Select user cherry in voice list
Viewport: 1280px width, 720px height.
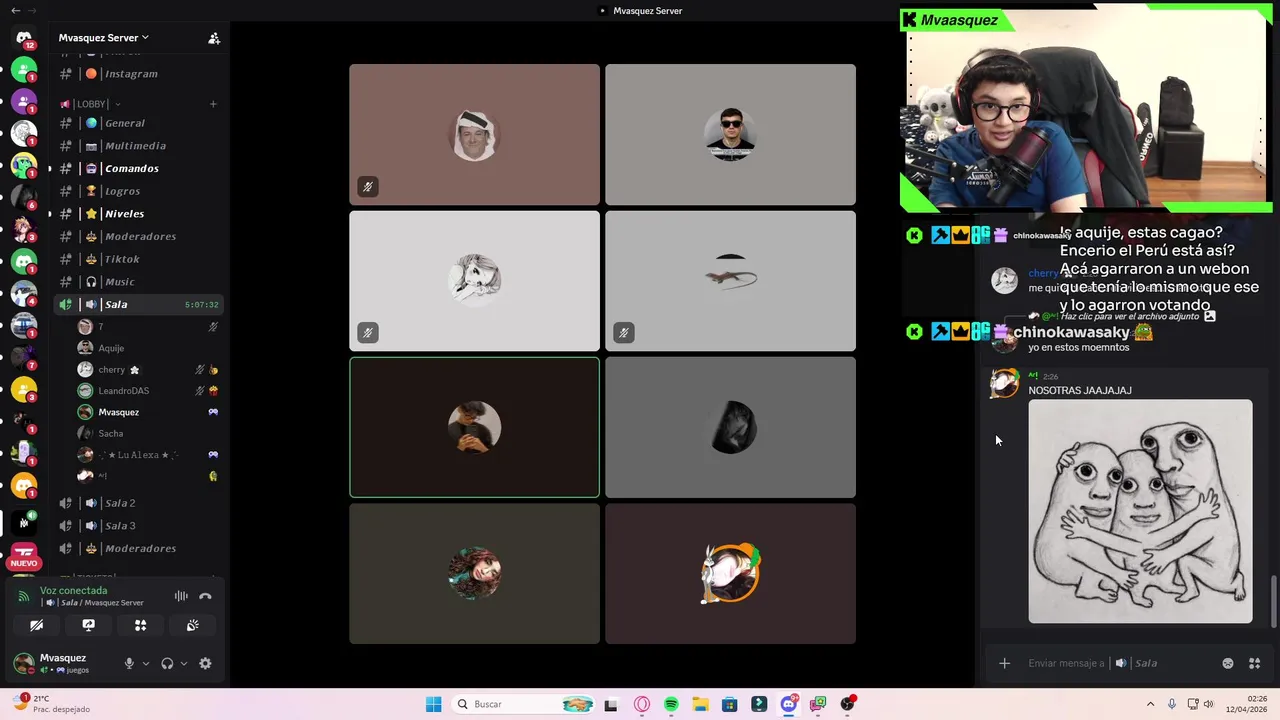point(148,370)
